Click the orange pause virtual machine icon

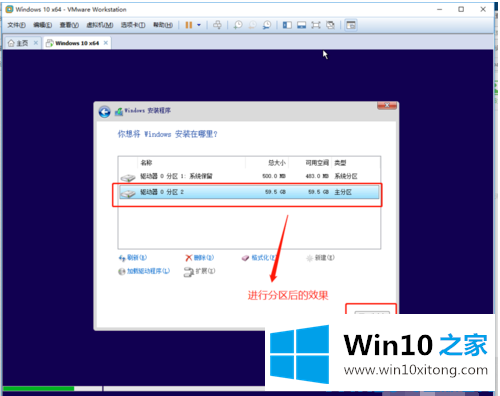(189, 25)
